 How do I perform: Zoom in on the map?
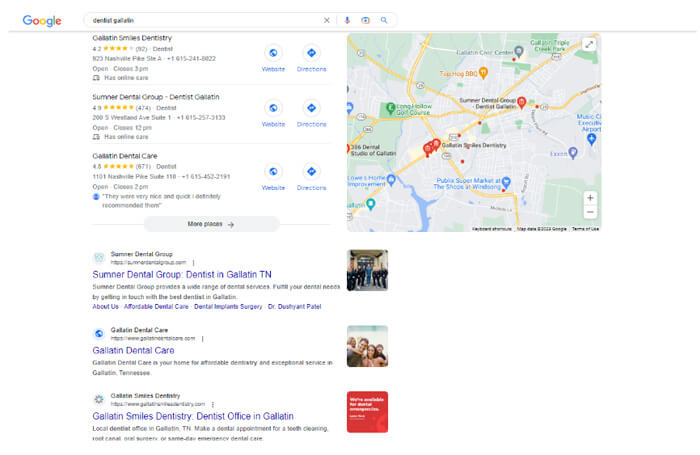590,198
